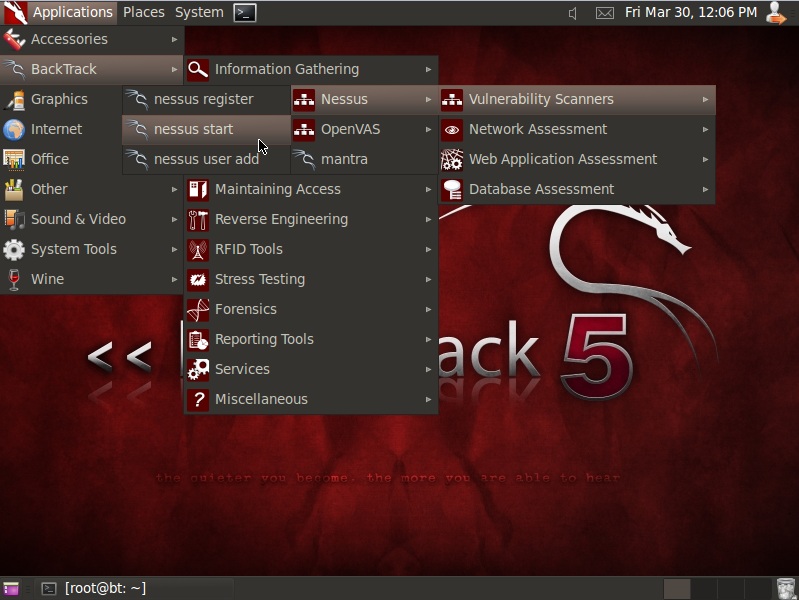Expand Accessories submenu arrow
Viewport: 799px width, 600px height.
[x=174, y=39]
